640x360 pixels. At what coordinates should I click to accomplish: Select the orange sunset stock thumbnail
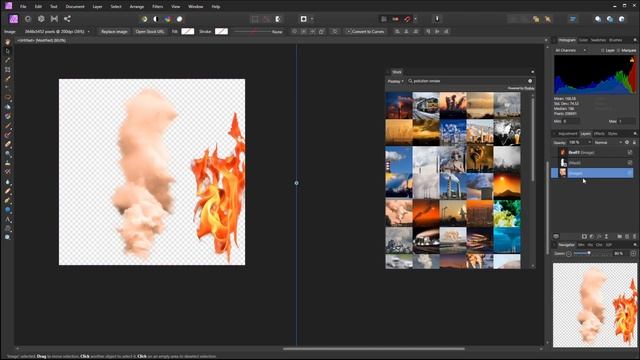point(507,186)
